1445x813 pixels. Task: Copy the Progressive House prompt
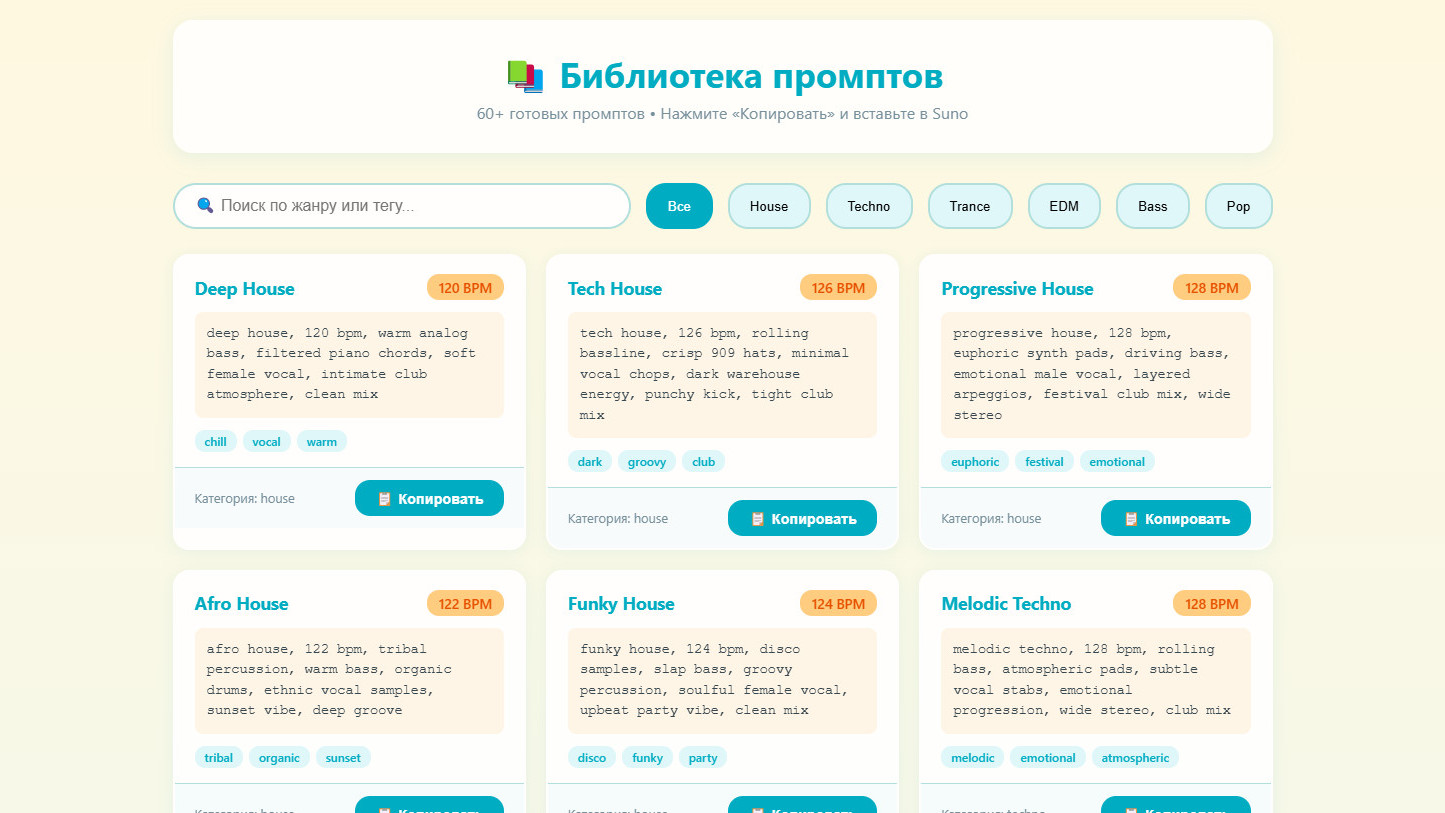pos(1176,518)
